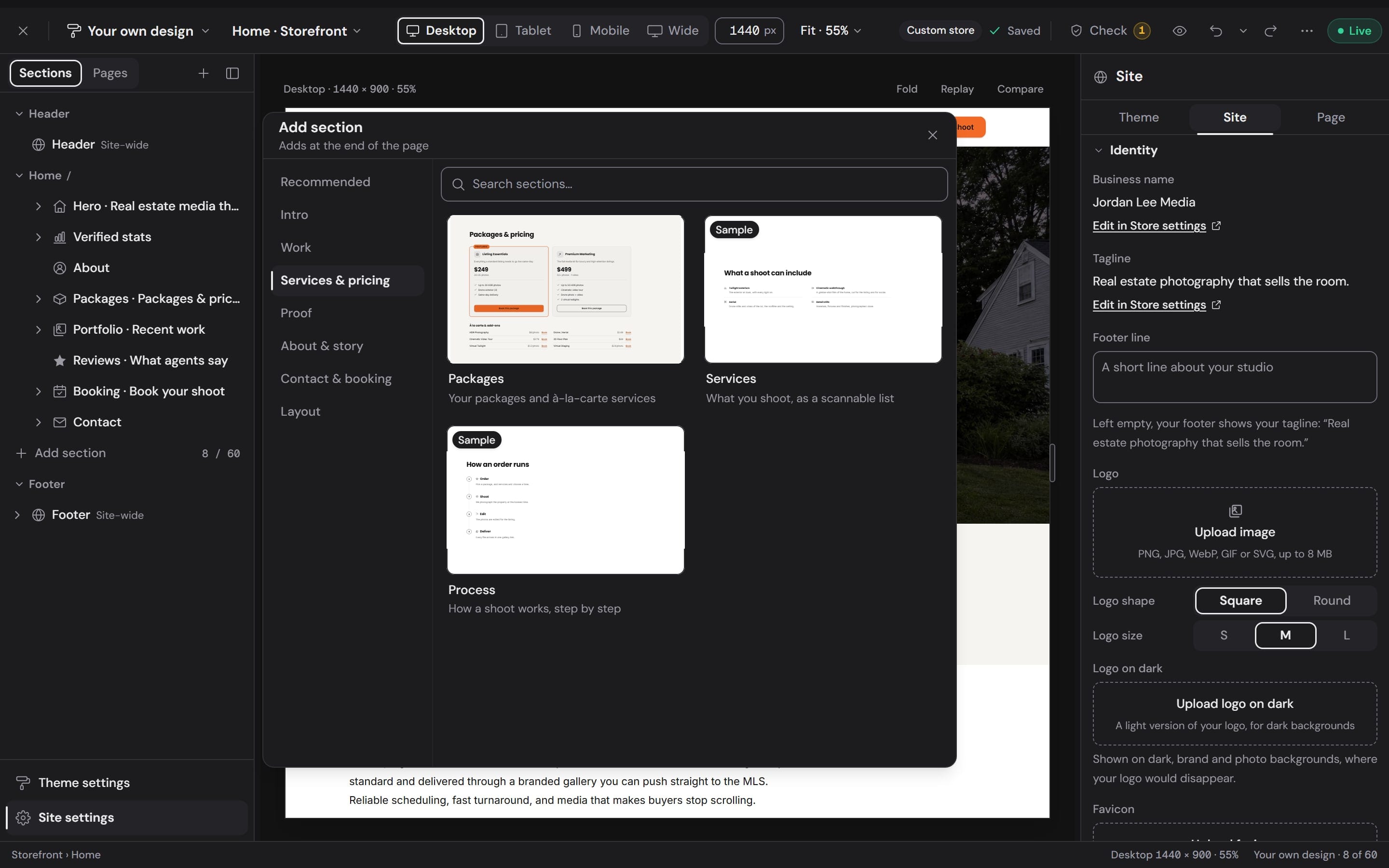Click Replay above the canvas
Image resolution: width=1389 pixels, height=868 pixels.
pos(957,89)
